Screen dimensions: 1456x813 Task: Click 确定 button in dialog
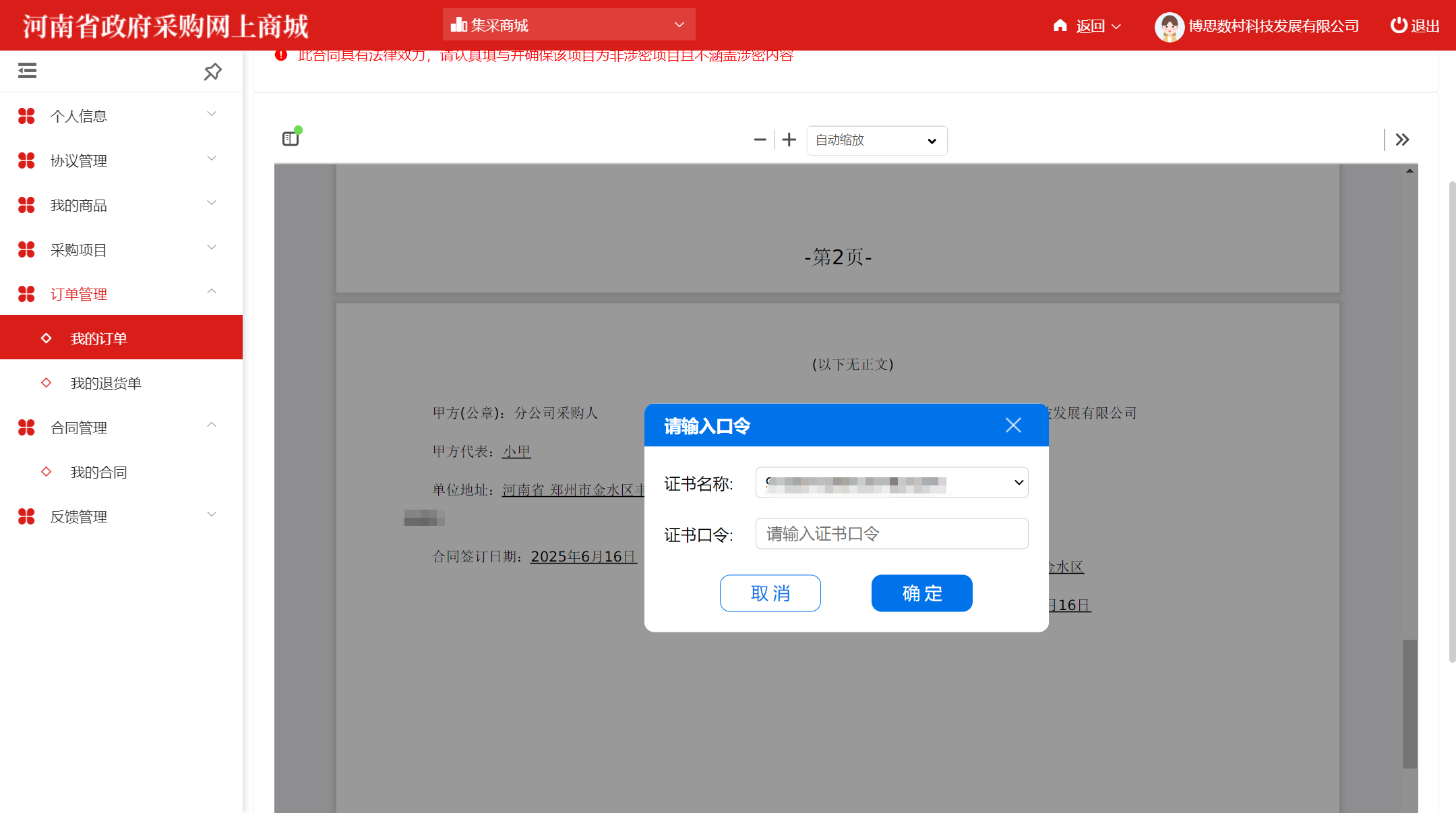pos(922,593)
